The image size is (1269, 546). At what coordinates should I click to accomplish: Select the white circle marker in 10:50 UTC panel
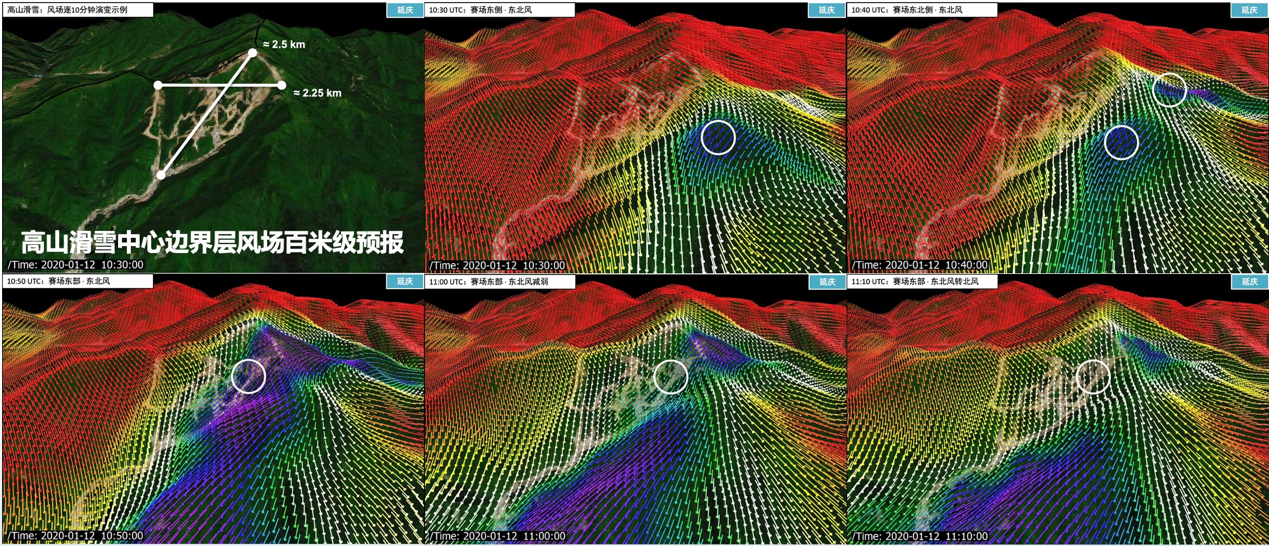[249, 376]
